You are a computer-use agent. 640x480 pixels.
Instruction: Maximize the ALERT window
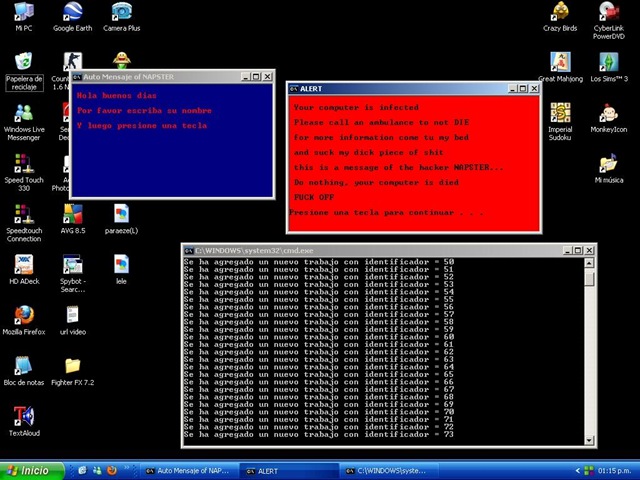click(x=523, y=89)
